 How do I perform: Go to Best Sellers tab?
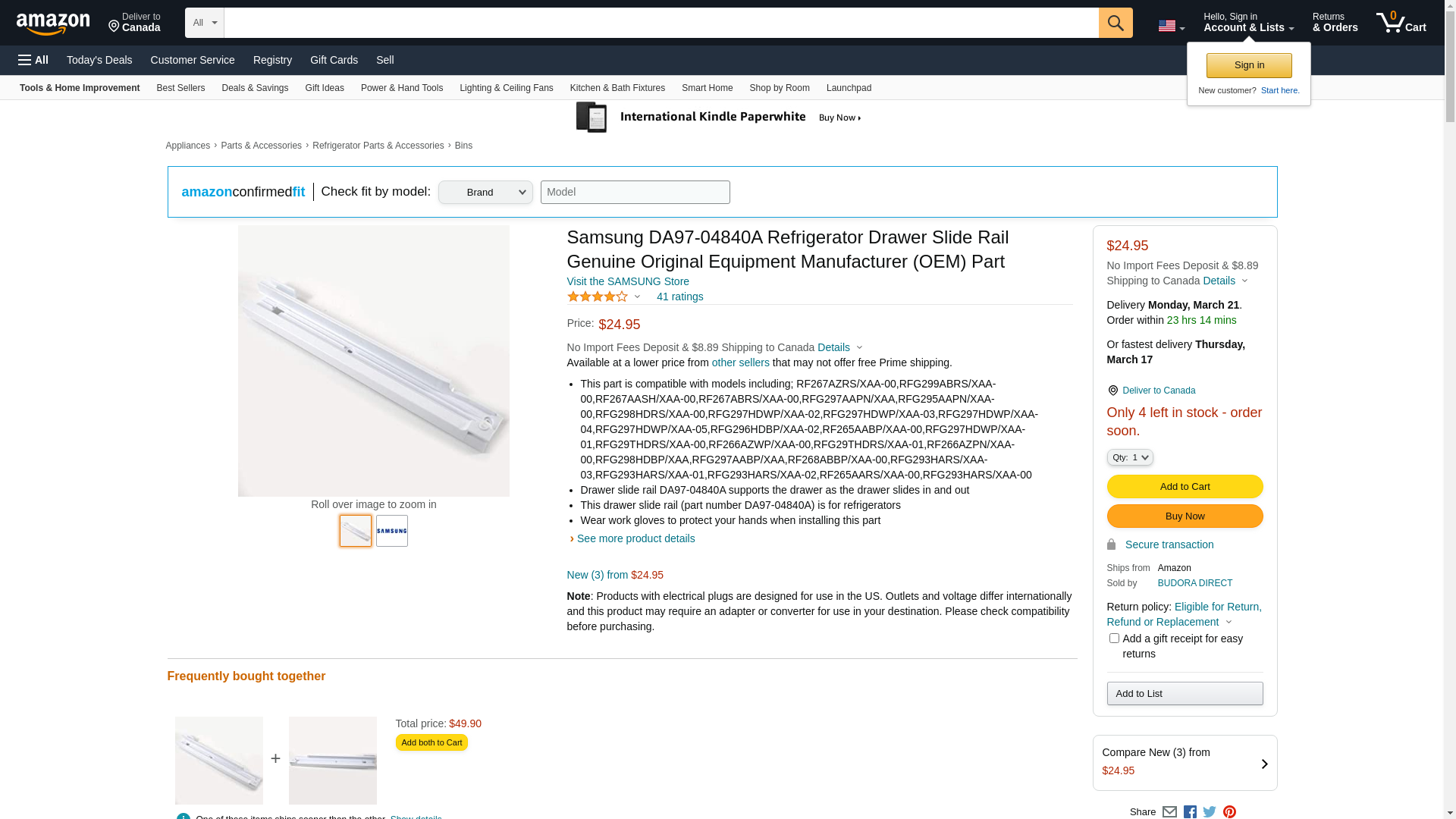point(180,88)
